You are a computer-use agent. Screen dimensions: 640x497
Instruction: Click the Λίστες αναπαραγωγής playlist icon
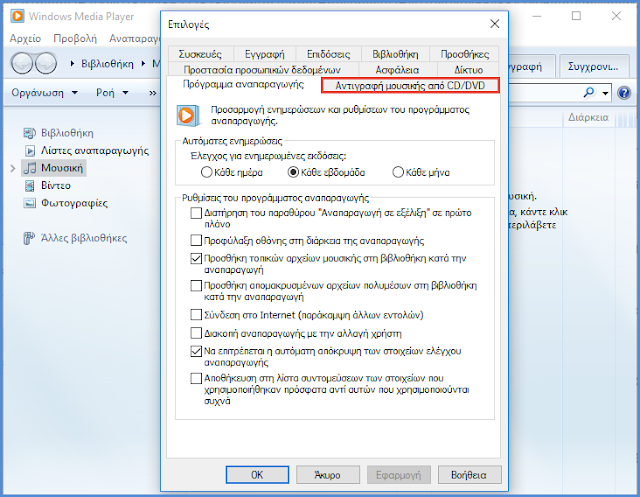pos(30,151)
